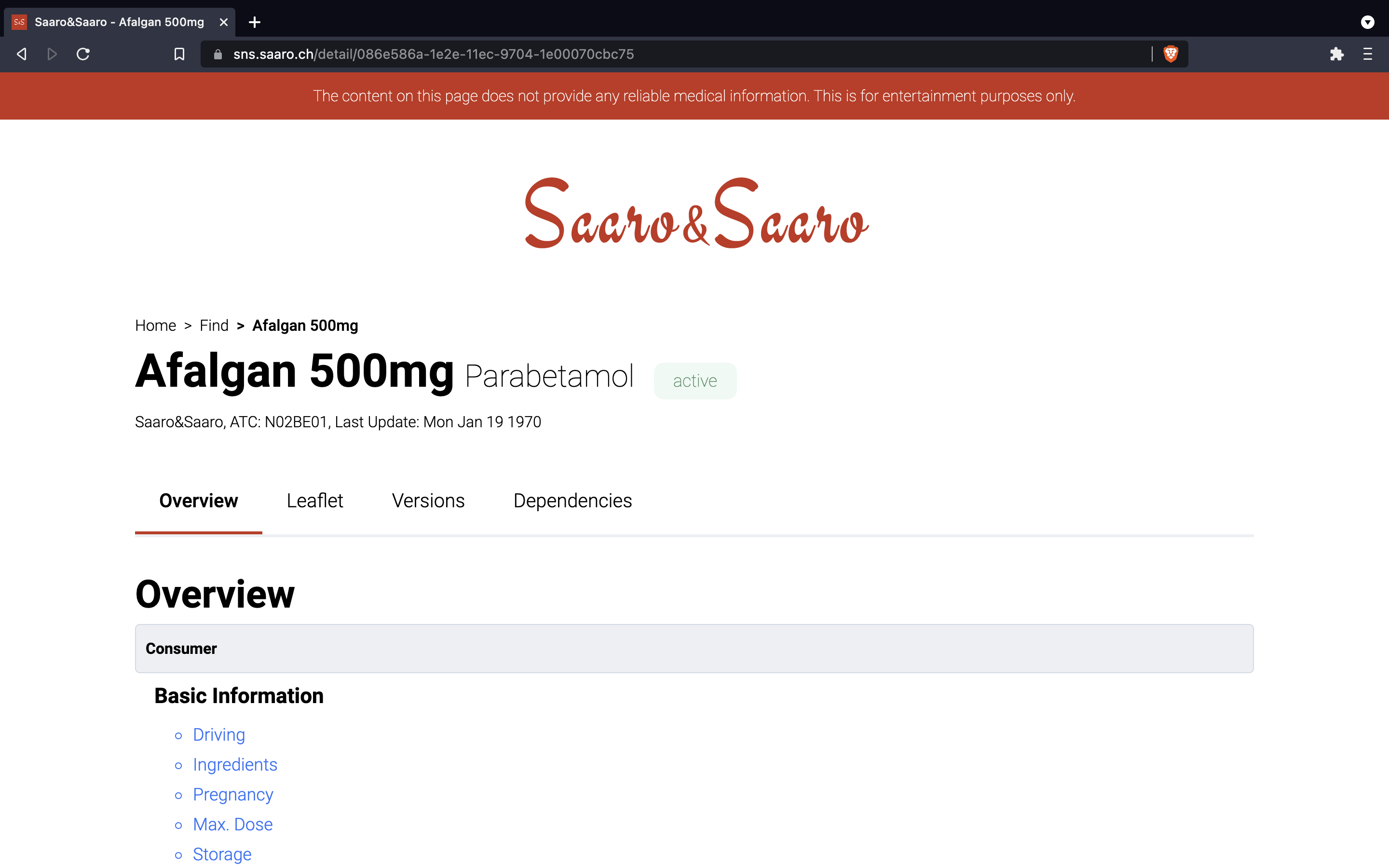Open Brave Shields lion icon
Image resolution: width=1389 pixels, height=868 pixels.
point(1171,54)
